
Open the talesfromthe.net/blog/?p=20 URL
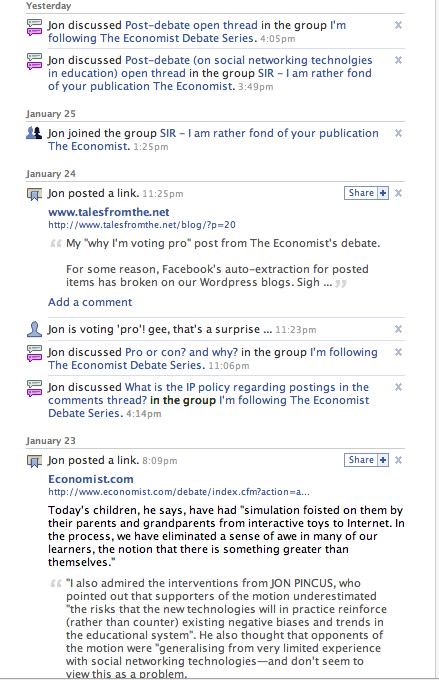142,225
